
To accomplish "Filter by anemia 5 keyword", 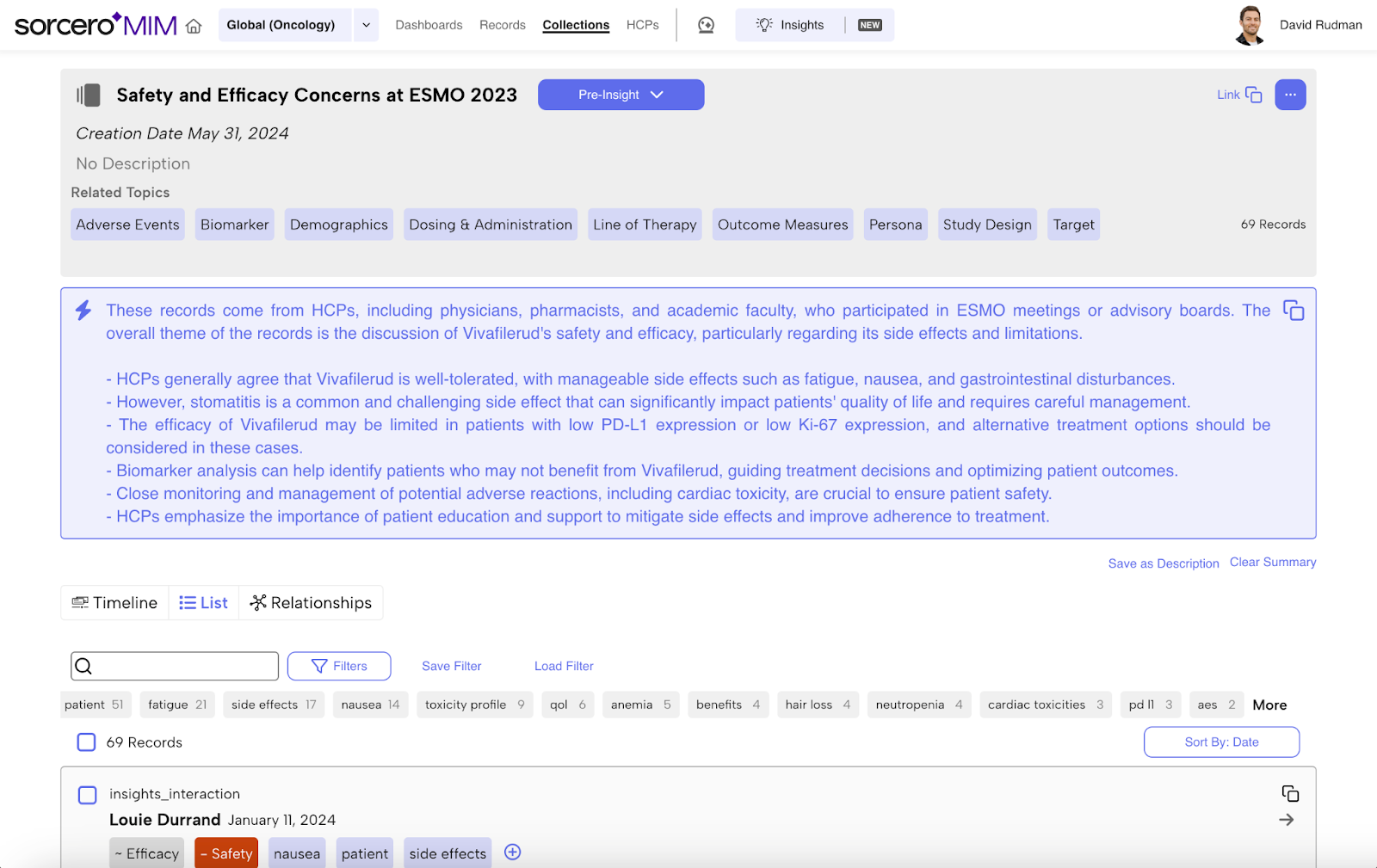I will pyautogui.click(x=641, y=705).
